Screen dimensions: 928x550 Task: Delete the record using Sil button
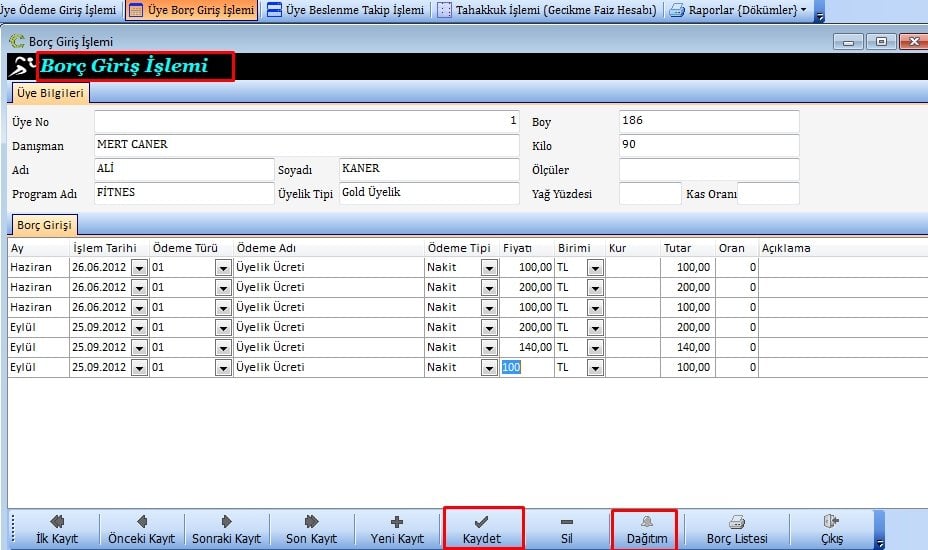[x=566, y=529]
